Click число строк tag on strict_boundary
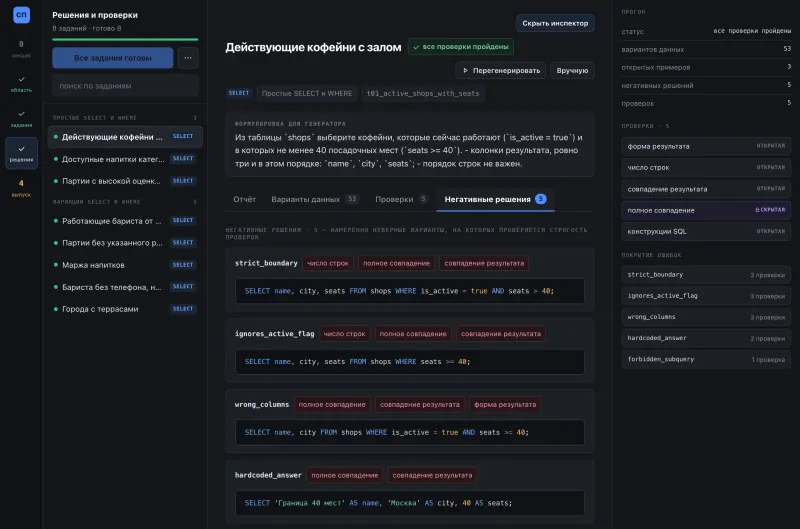800x529 pixels. [328, 263]
